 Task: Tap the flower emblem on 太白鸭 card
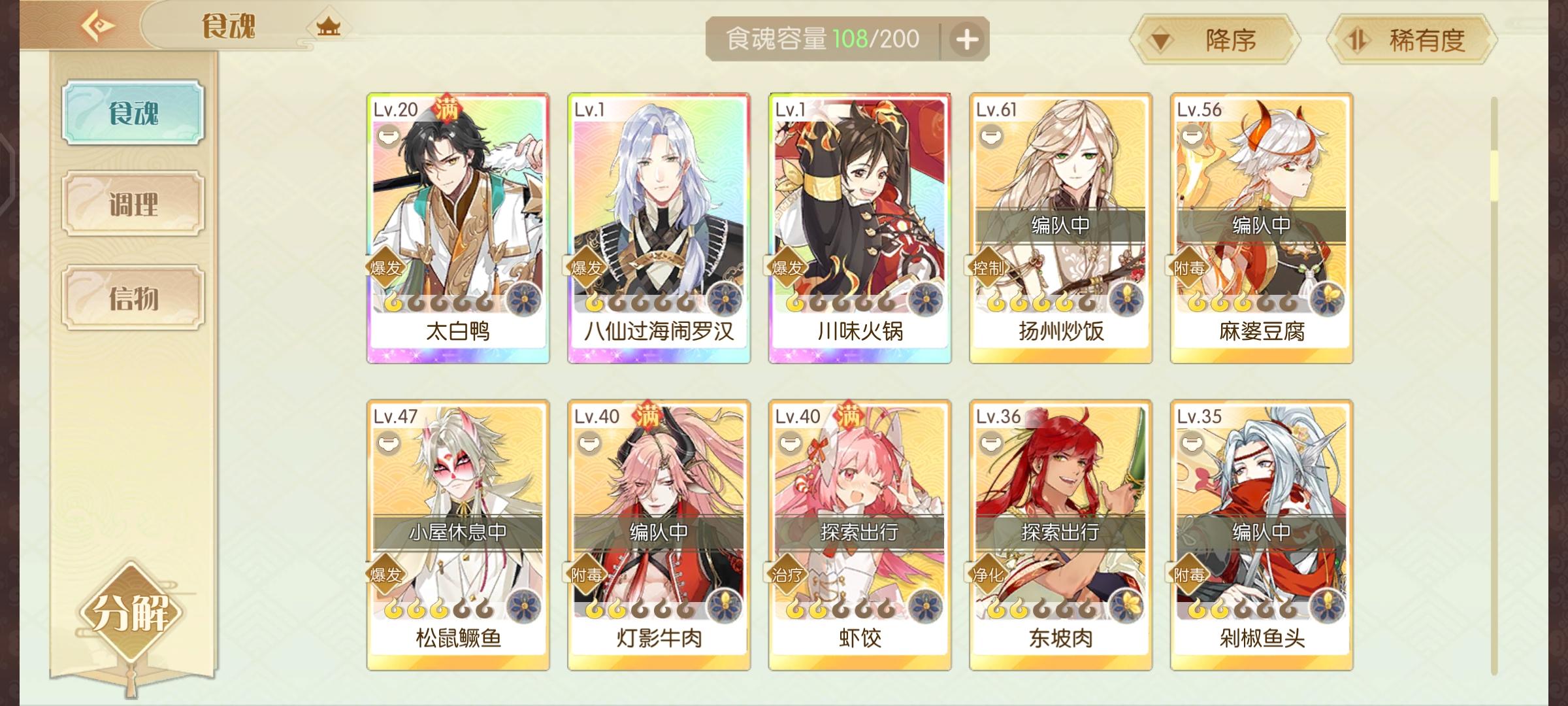click(x=525, y=299)
